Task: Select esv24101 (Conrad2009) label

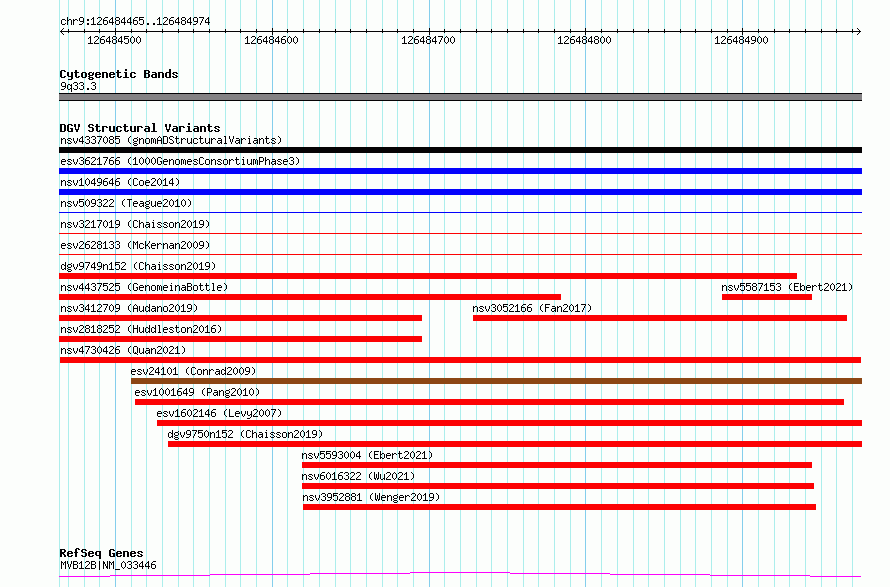Action: tap(193, 371)
